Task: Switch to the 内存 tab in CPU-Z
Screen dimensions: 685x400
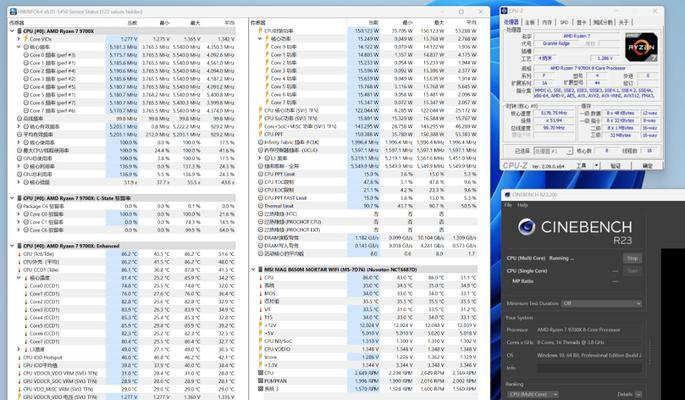Action: pos(547,22)
